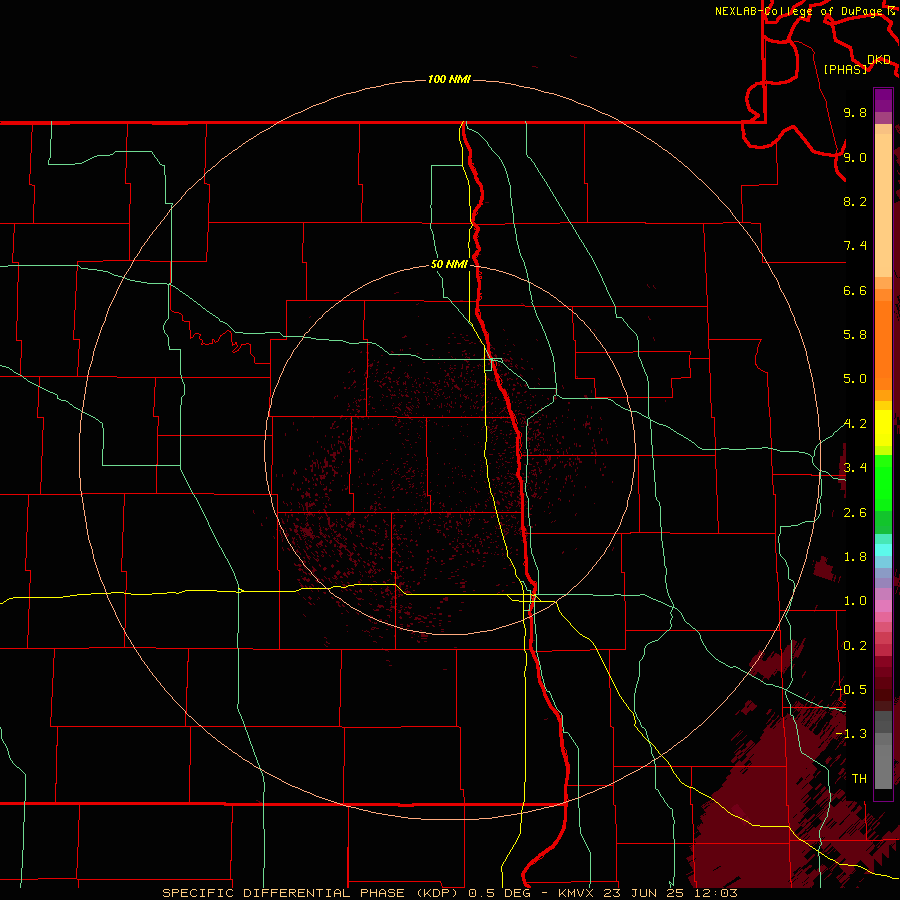Click the -1.3 value on color scale
The height and width of the screenshot is (900, 900).
[x=851, y=734]
